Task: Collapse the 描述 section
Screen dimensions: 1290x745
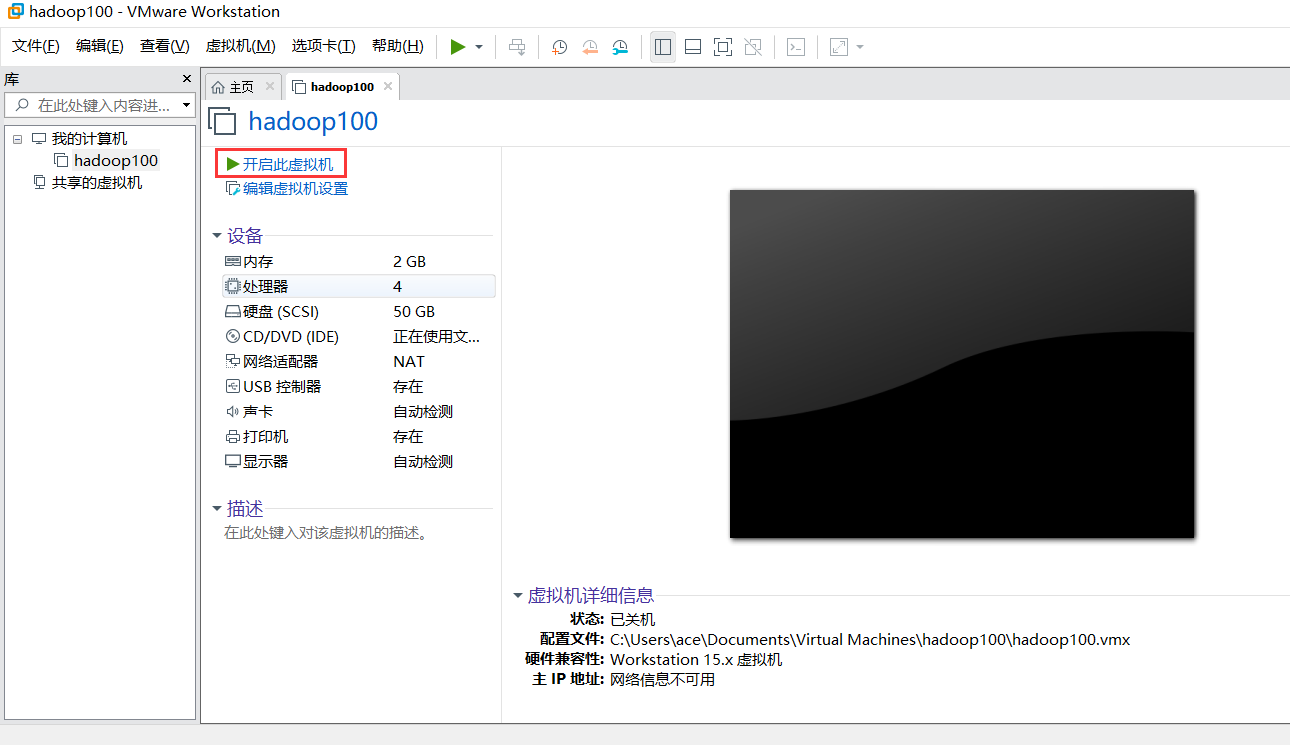Action: click(x=217, y=509)
